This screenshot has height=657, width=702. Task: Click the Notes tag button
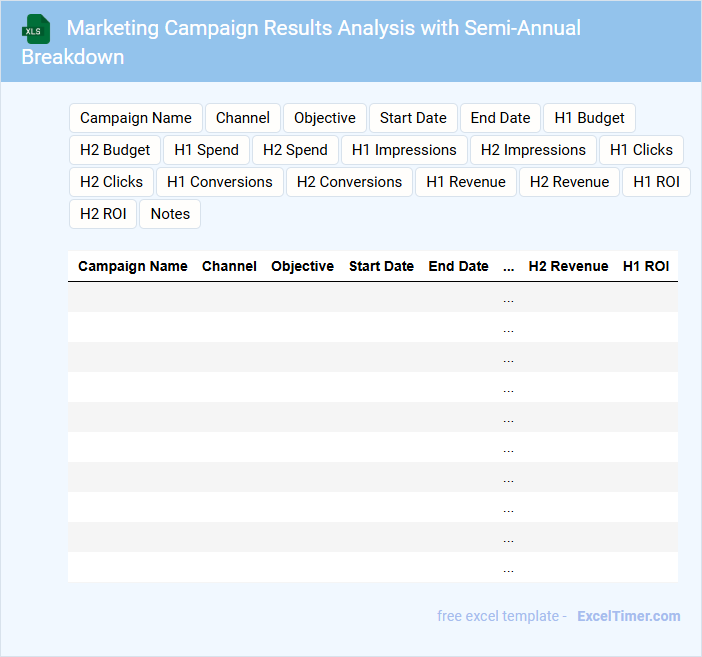(170, 214)
